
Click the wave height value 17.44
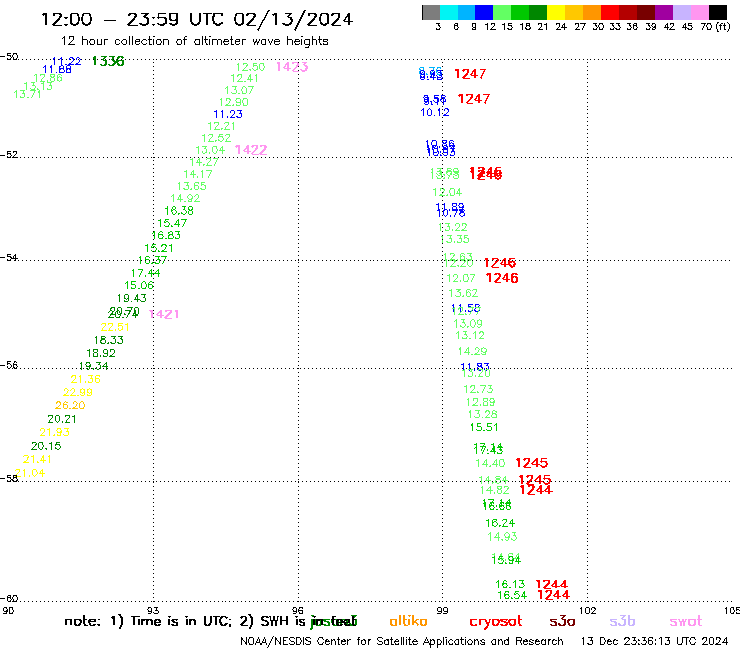tap(145, 273)
